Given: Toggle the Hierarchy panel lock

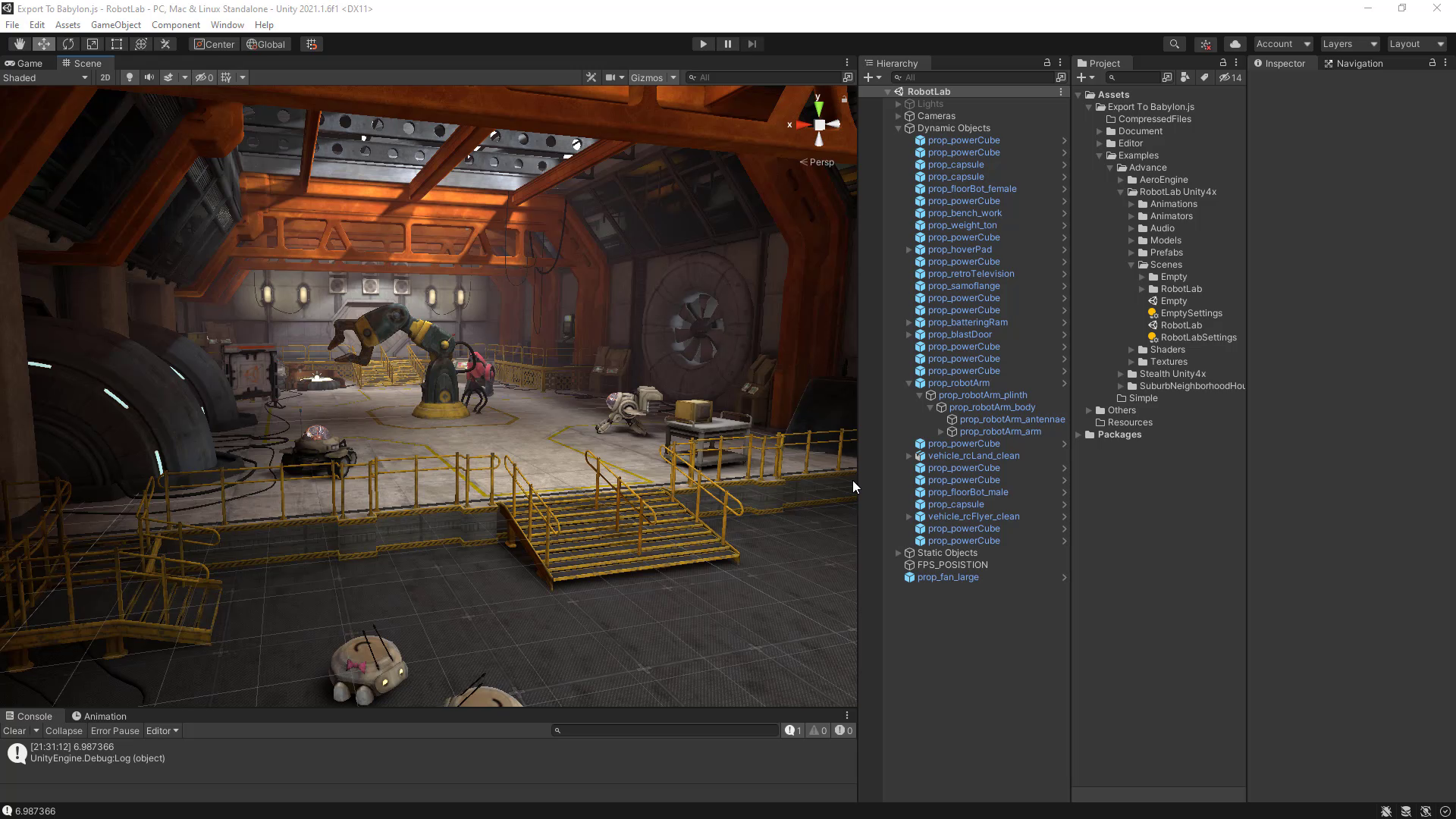Looking at the screenshot, I should [x=1047, y=63].
